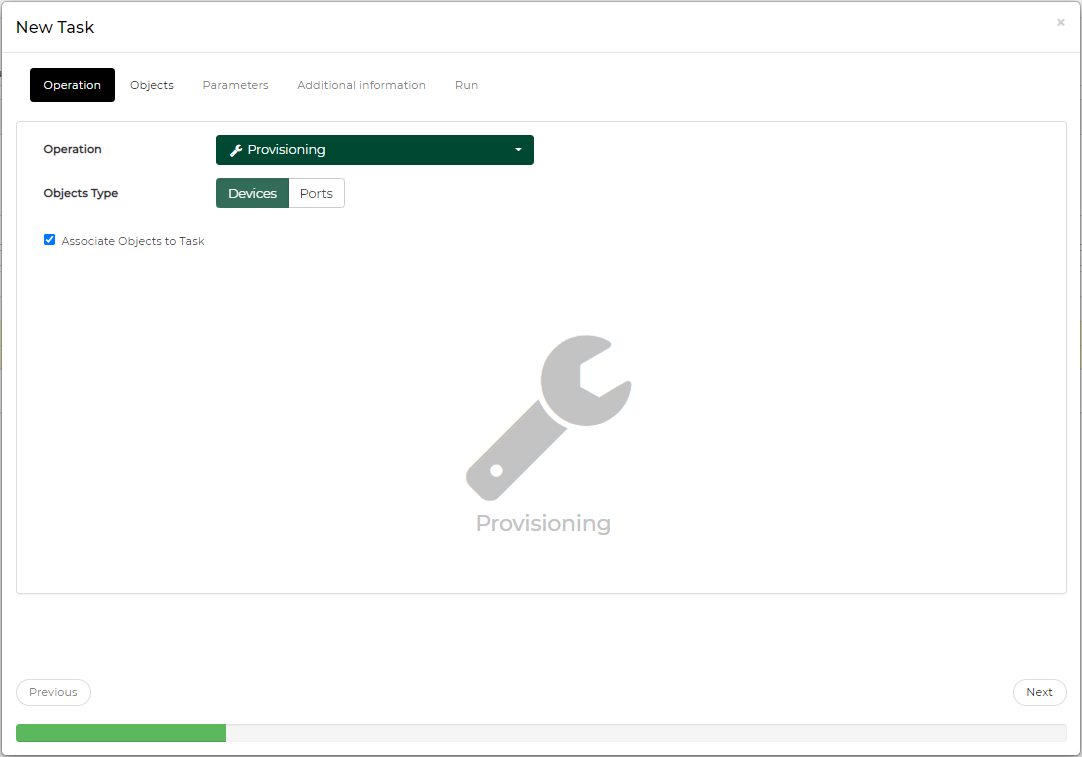Open the Provisioning operation dropdown

click(374, 150)
